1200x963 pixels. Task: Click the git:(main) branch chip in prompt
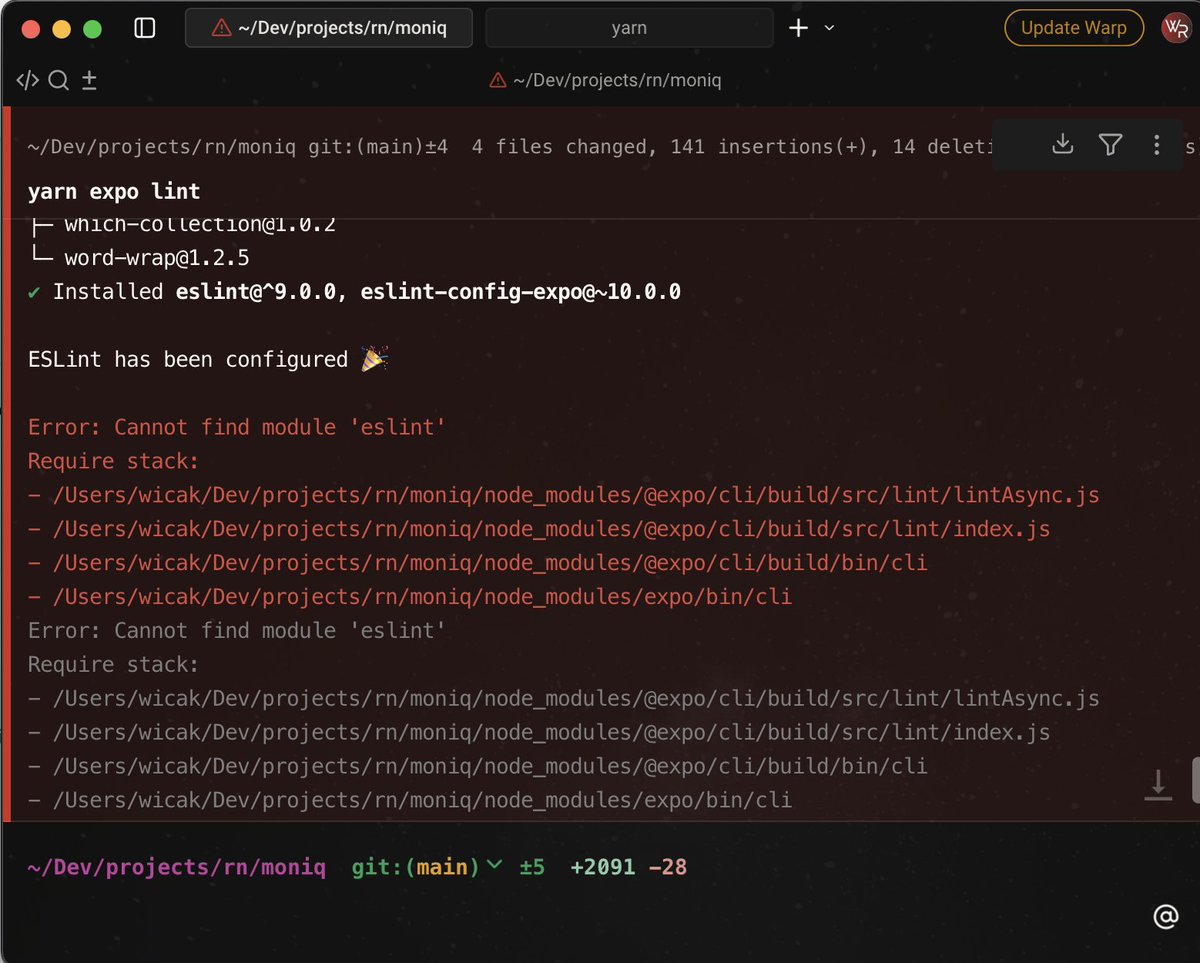tap(416, 867)
